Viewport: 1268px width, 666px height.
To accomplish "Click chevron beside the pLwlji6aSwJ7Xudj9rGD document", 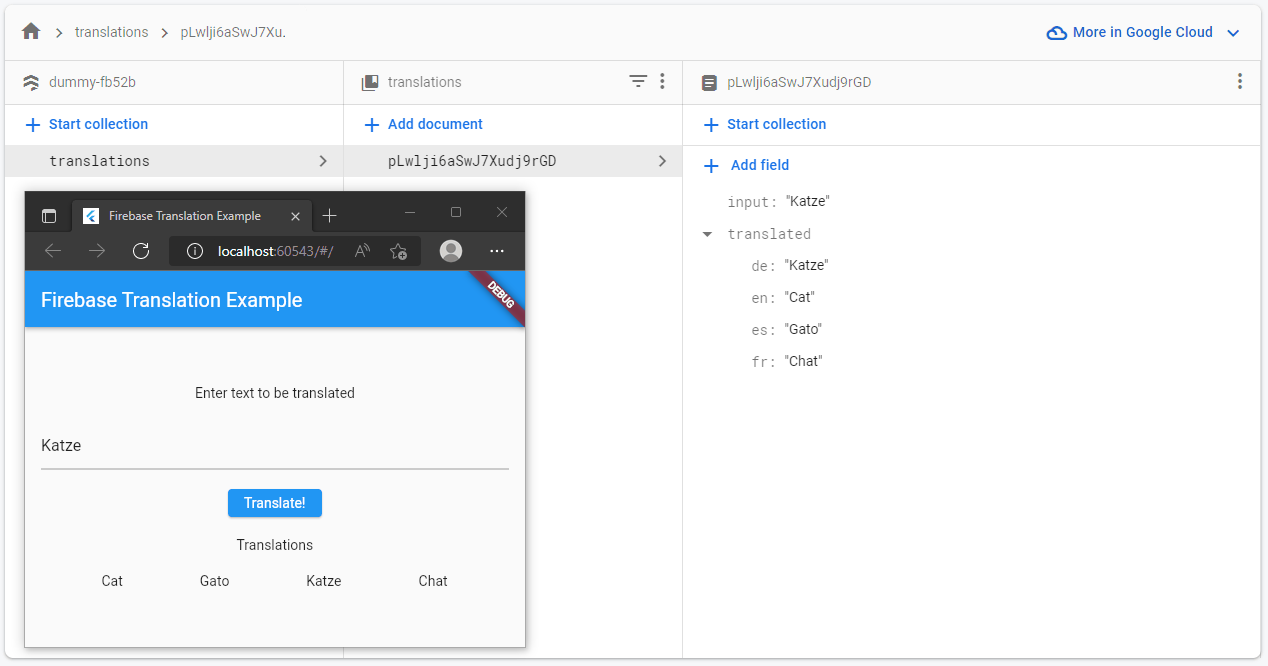I will tap(662, 161).
